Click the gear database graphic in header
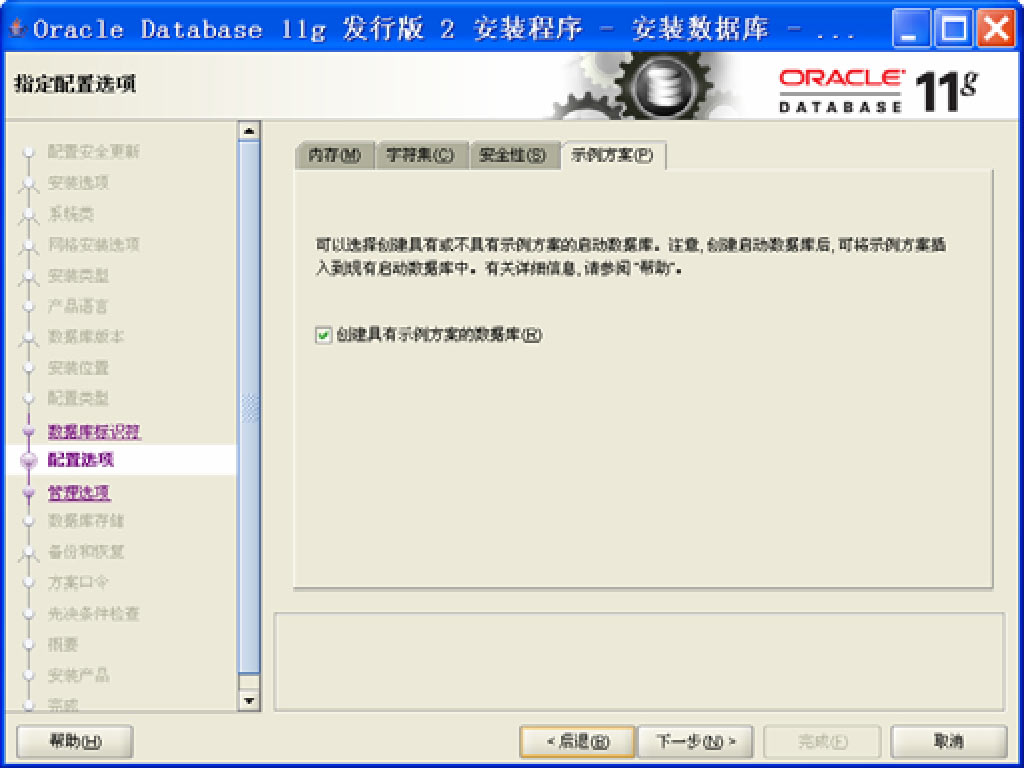This screenshot has height=768, width=1024. (648, 86)
